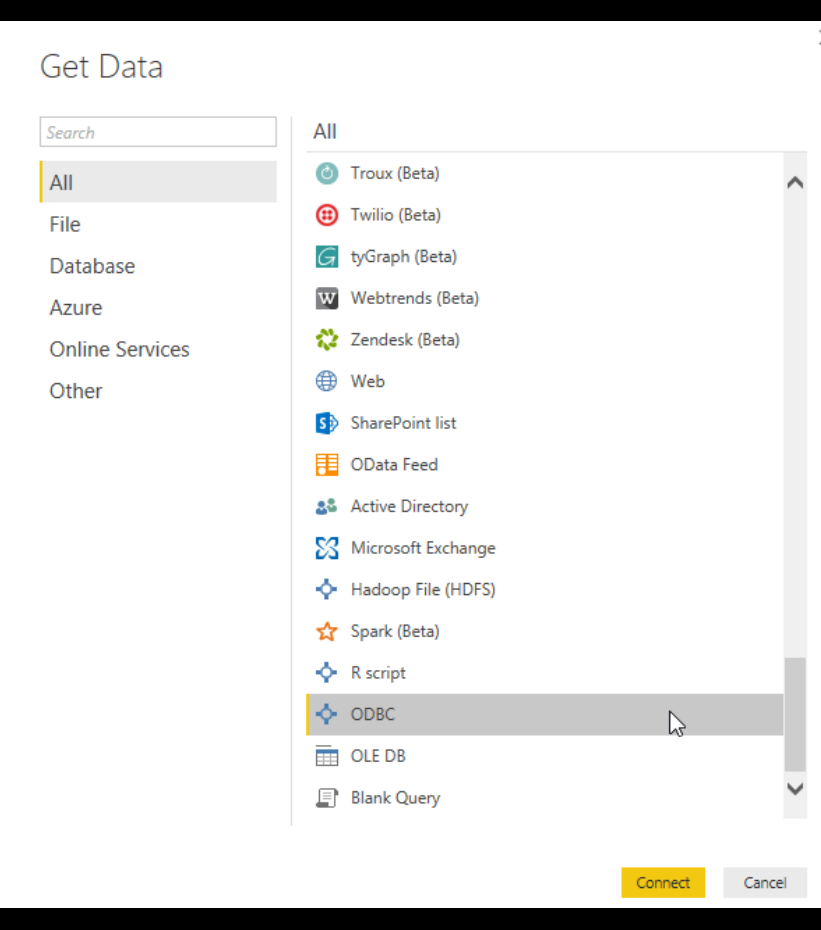Viewport: 821px width, 930px height.
Task: Select the Azure category
Action: (158, 307)
